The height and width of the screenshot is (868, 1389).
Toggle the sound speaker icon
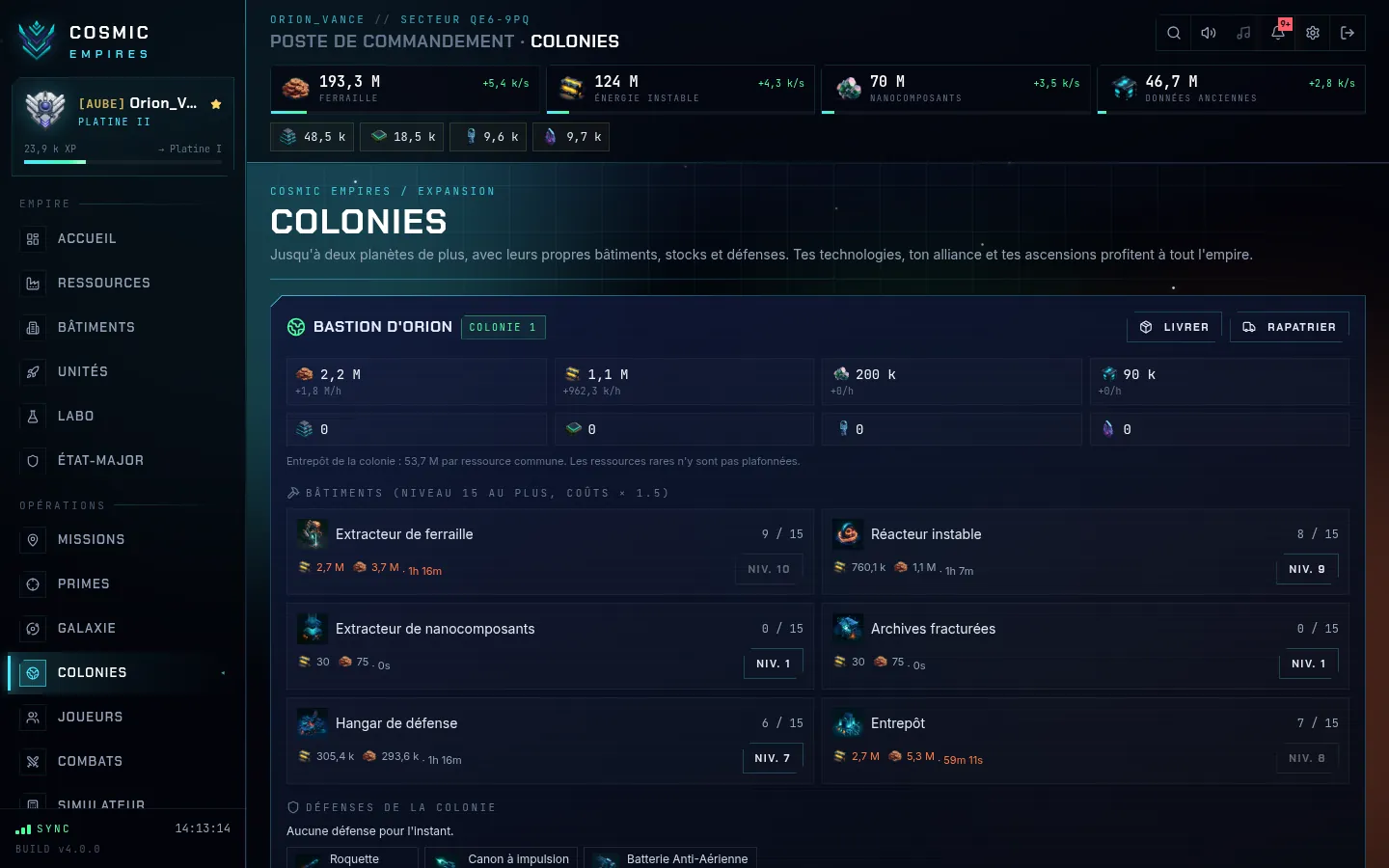(x=1209, y=33)
